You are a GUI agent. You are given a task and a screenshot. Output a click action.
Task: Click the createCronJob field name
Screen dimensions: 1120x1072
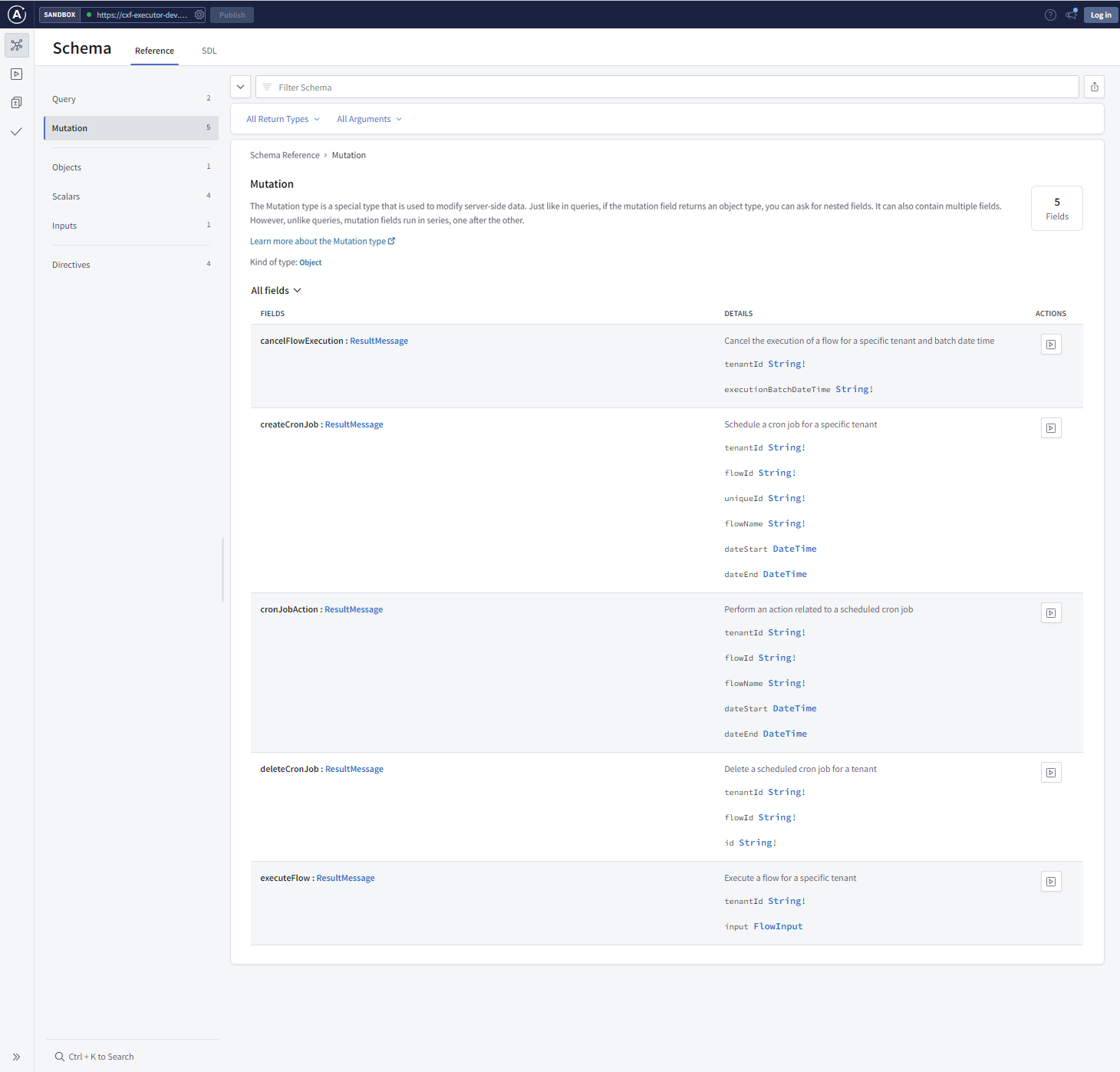tap(289, 424)
